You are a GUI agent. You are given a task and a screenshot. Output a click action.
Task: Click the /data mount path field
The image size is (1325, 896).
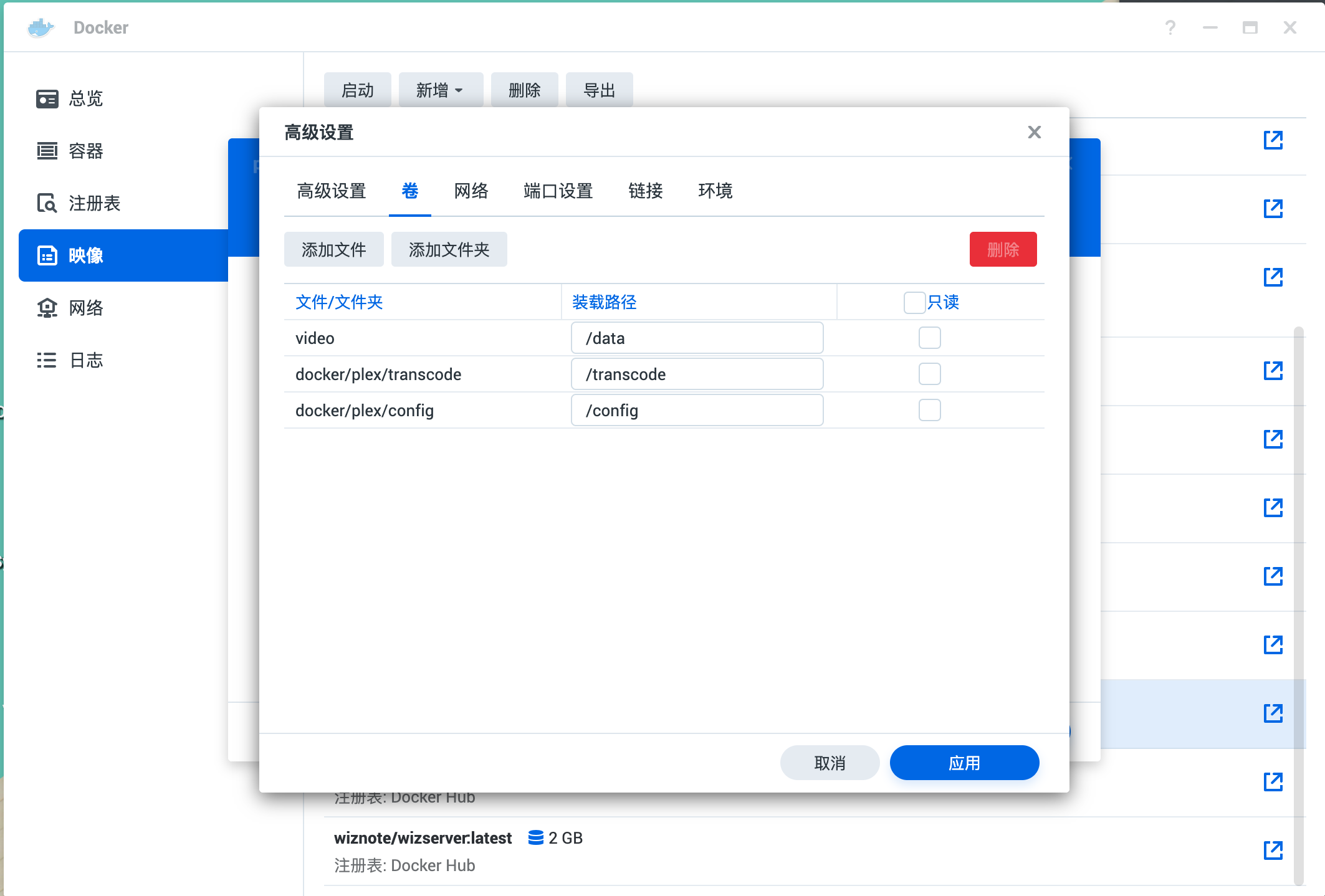point(697,338)
